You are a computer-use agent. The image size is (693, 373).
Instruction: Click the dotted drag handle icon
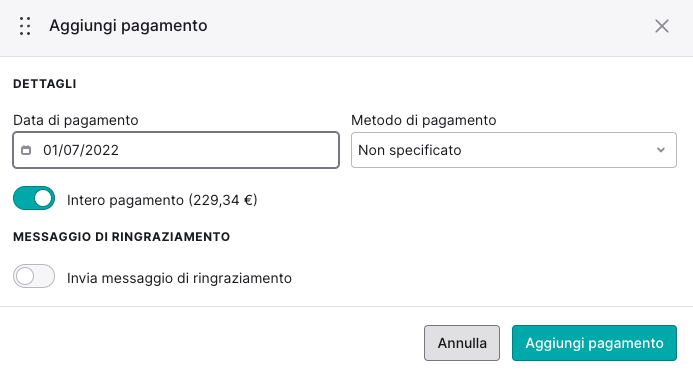pos(25,26)
